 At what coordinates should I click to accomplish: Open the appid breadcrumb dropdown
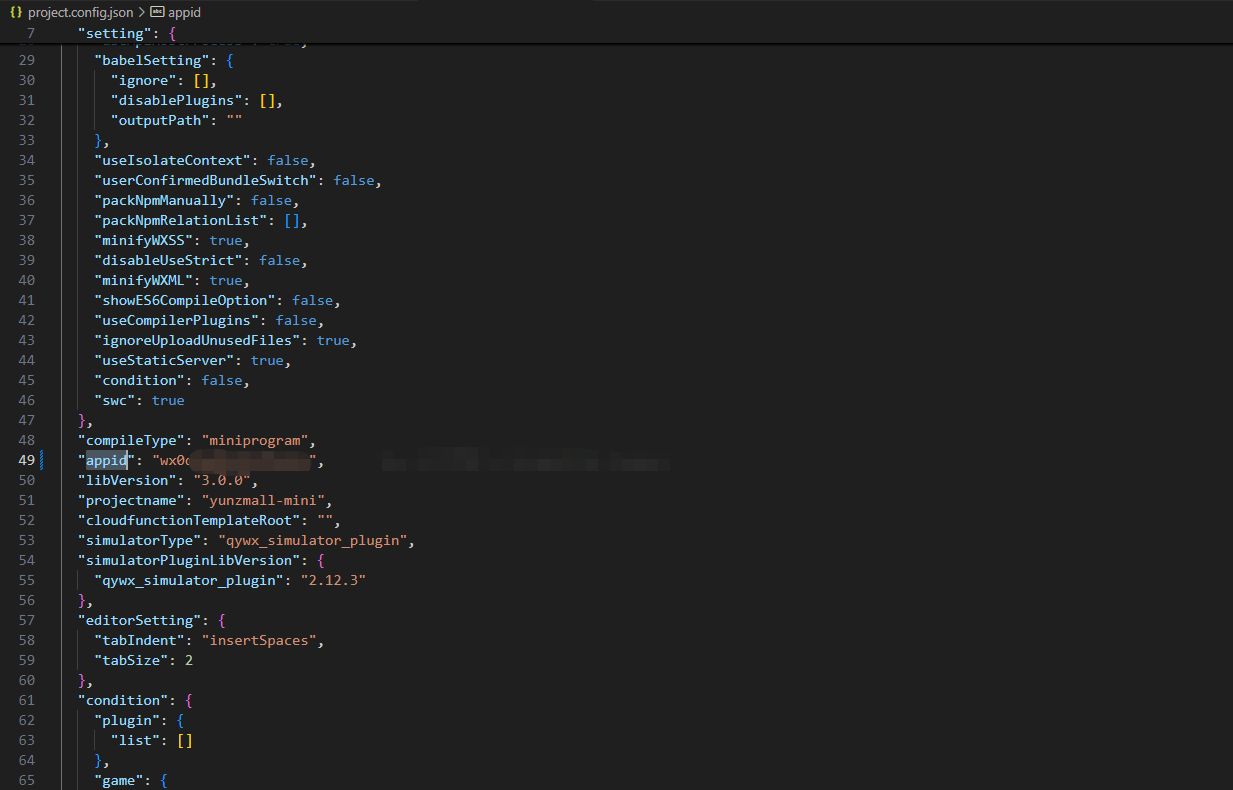[184, 11]
